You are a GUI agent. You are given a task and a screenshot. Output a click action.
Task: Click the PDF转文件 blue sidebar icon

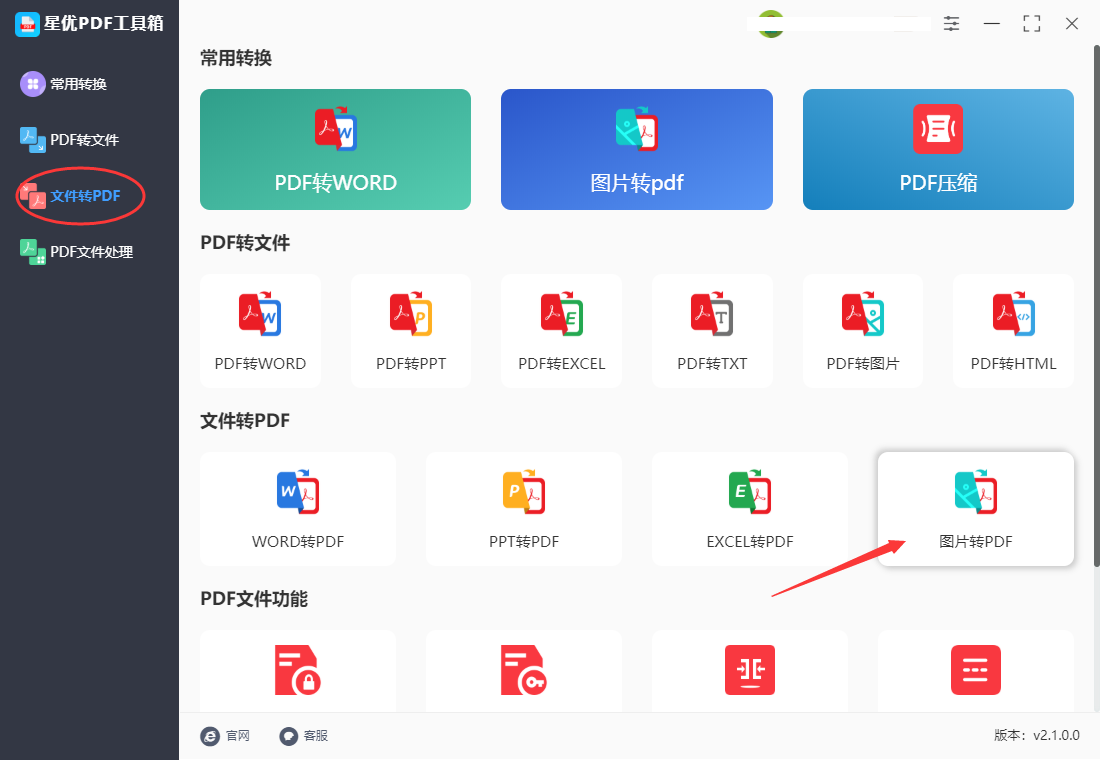point(32,140)
